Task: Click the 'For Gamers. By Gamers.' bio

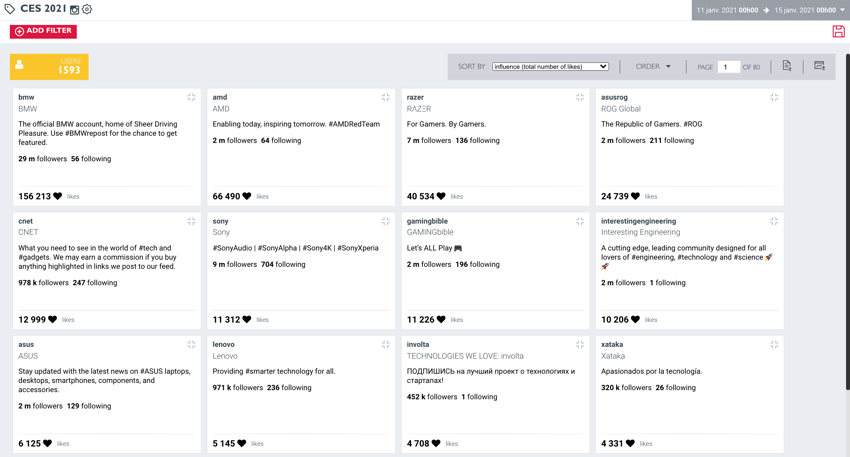Action: (446, 124)
